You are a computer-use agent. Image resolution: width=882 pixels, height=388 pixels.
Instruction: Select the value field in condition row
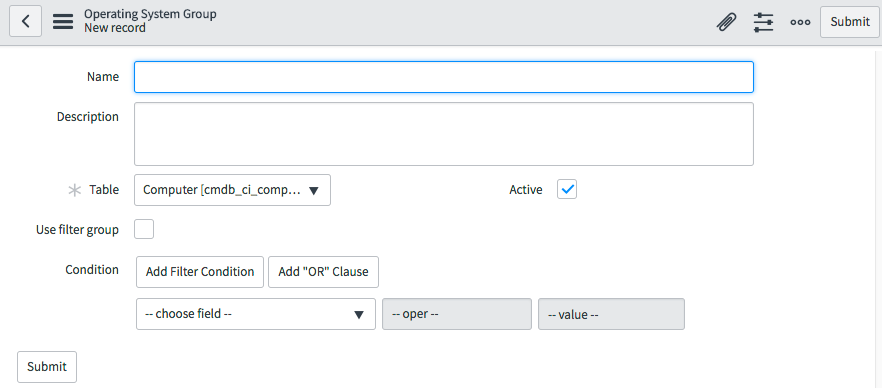611,314
